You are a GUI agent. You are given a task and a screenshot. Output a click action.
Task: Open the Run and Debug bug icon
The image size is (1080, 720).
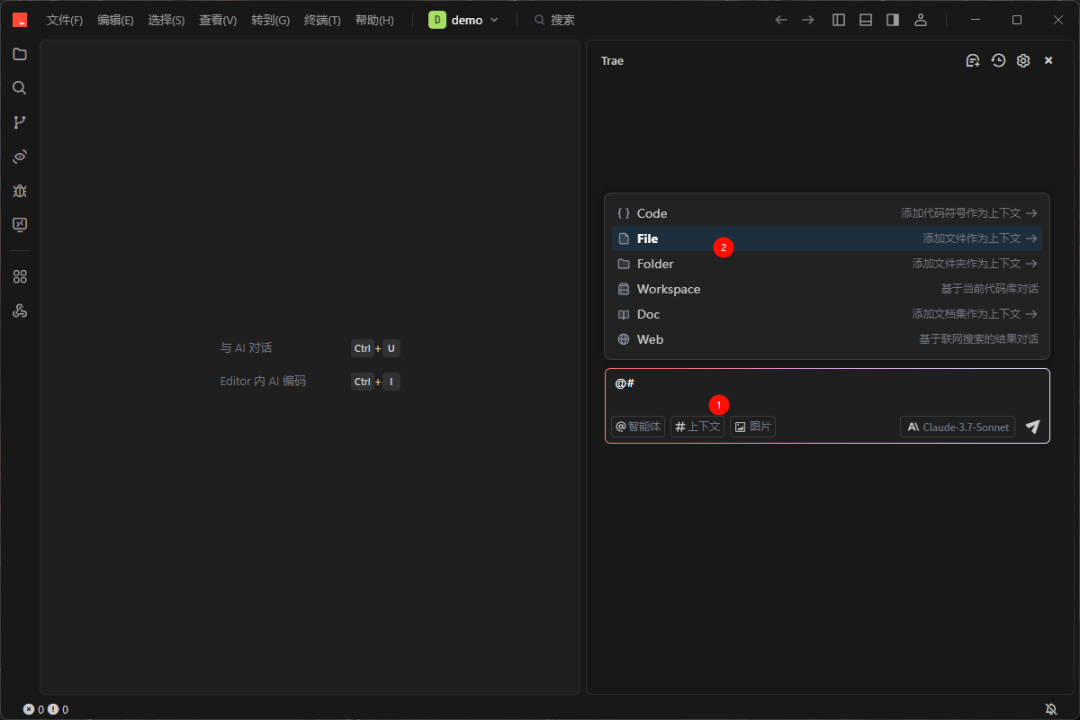click(19, 190)
